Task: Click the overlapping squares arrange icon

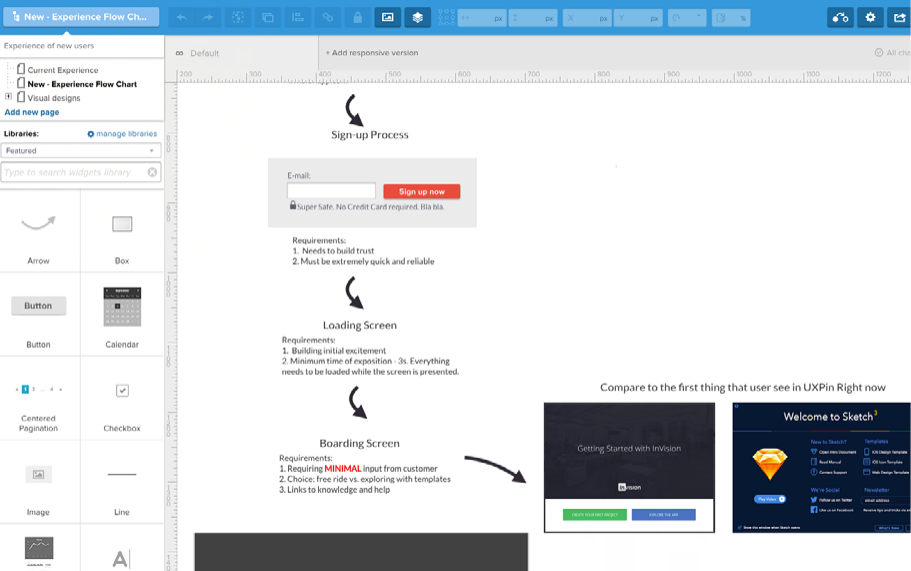Action: [268, 17]
